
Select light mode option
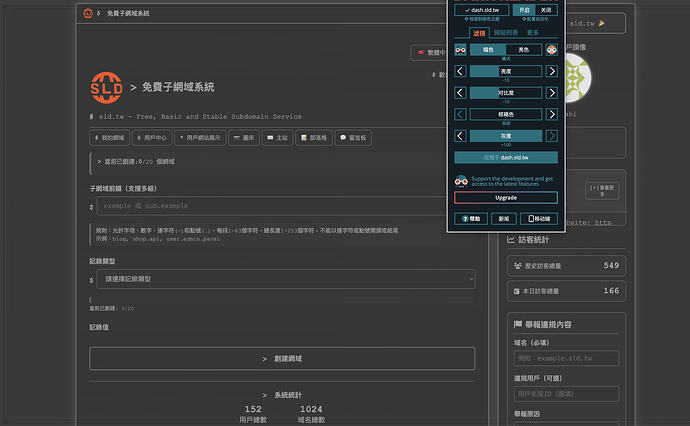click(x=524, y=50)
